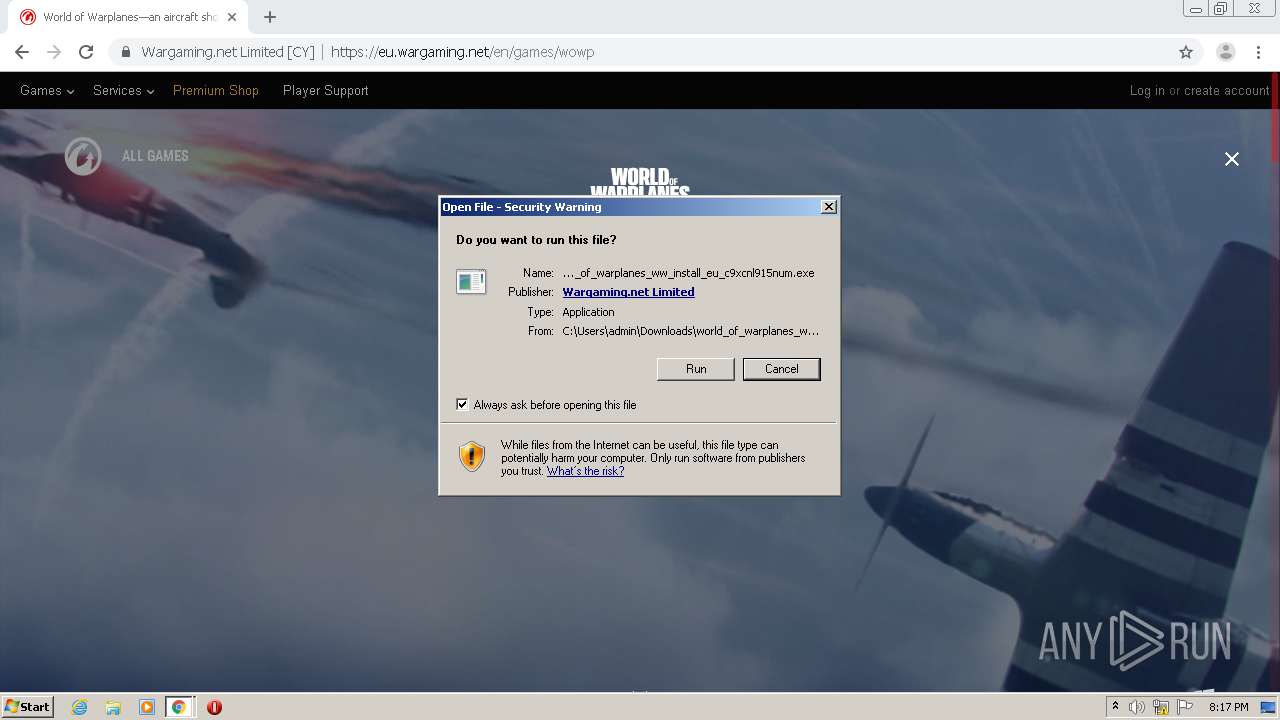Open the Chrome three-dot menu

(x=1257, y=52)
